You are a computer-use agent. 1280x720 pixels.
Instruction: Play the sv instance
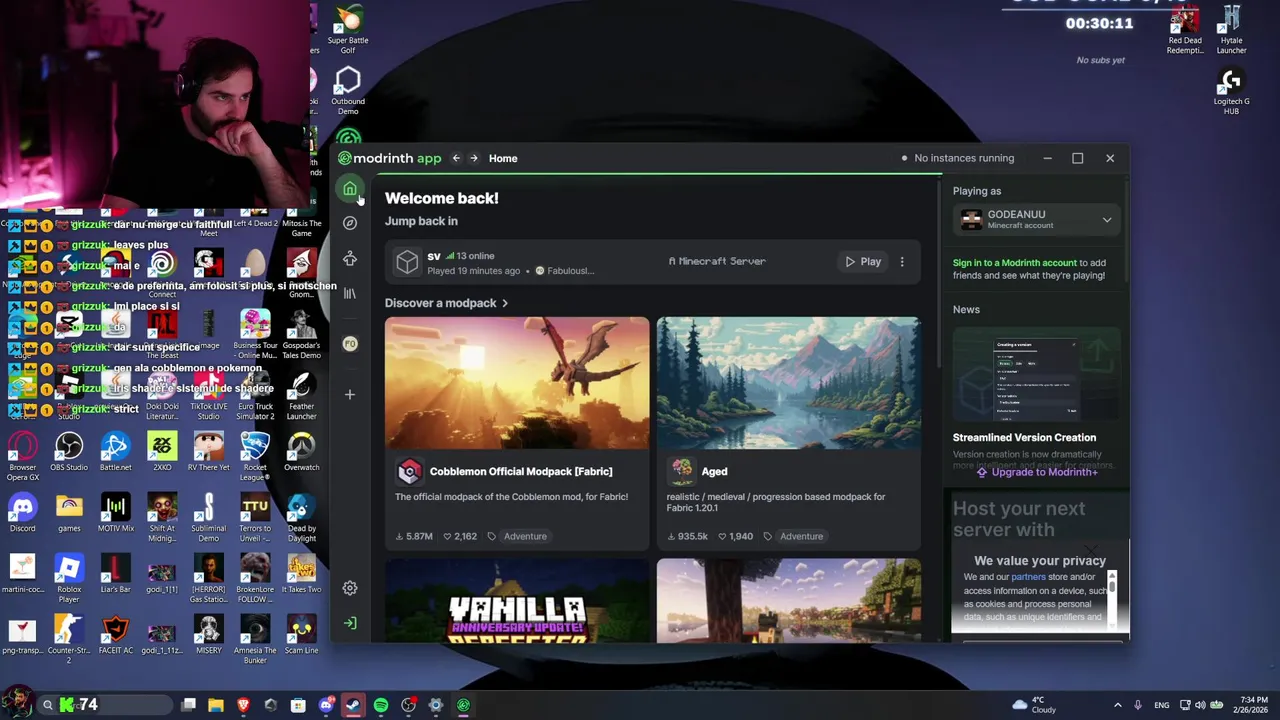coord(862,262)
